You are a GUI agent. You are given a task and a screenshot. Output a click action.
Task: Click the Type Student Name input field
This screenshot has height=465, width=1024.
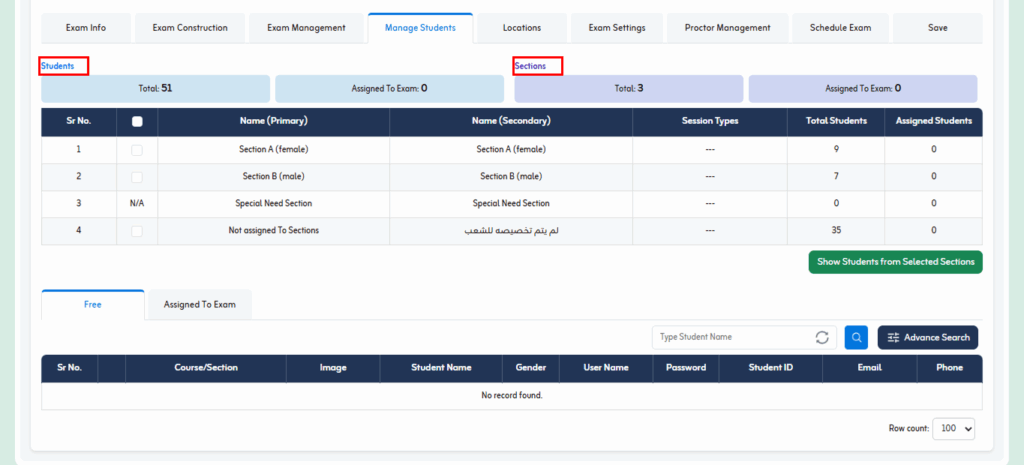(x=730, y=338)
